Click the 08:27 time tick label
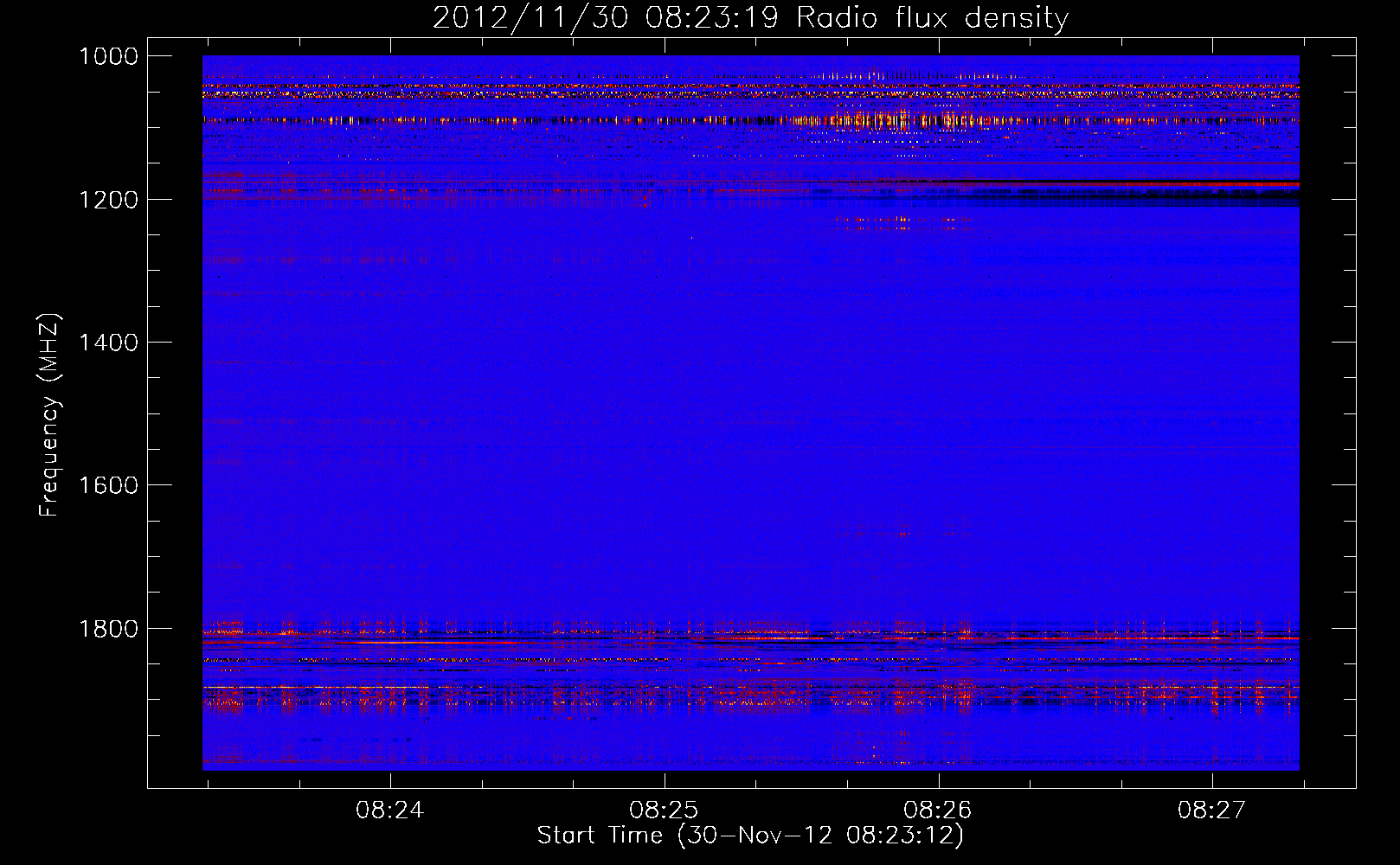This screenshot has height=865, width=1400. pyautogui.click(x=1212, y=811)
